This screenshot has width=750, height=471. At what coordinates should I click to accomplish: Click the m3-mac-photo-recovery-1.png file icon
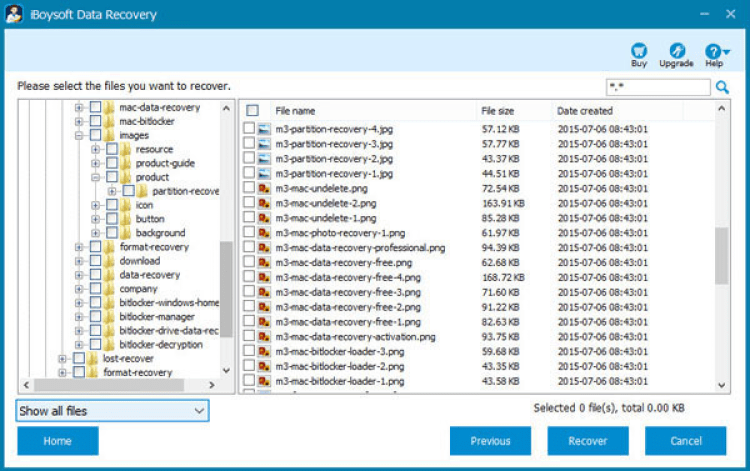click(264, 233)
